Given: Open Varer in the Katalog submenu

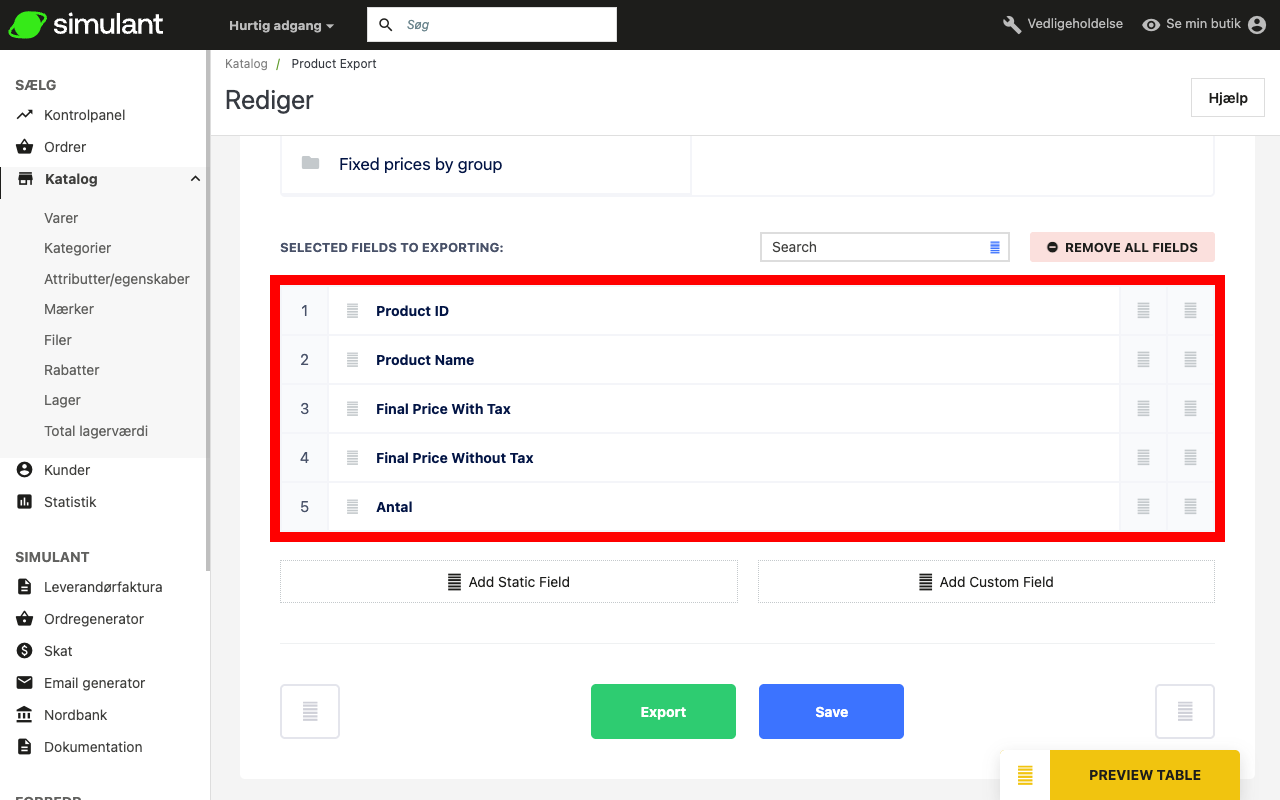Looking at the screenshot, I should 61,218.
